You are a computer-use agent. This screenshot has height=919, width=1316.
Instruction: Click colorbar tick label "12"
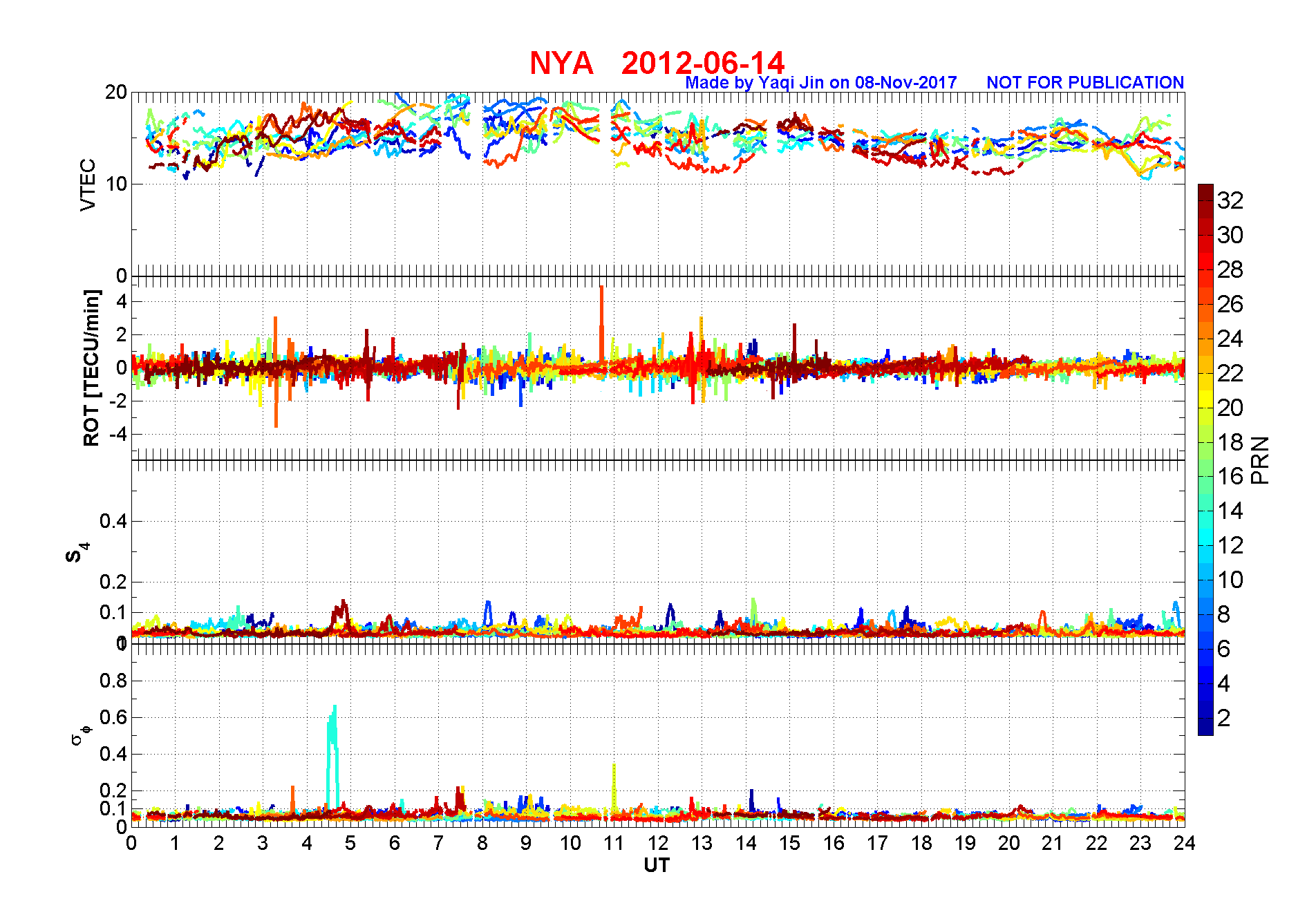[1230, 545]
